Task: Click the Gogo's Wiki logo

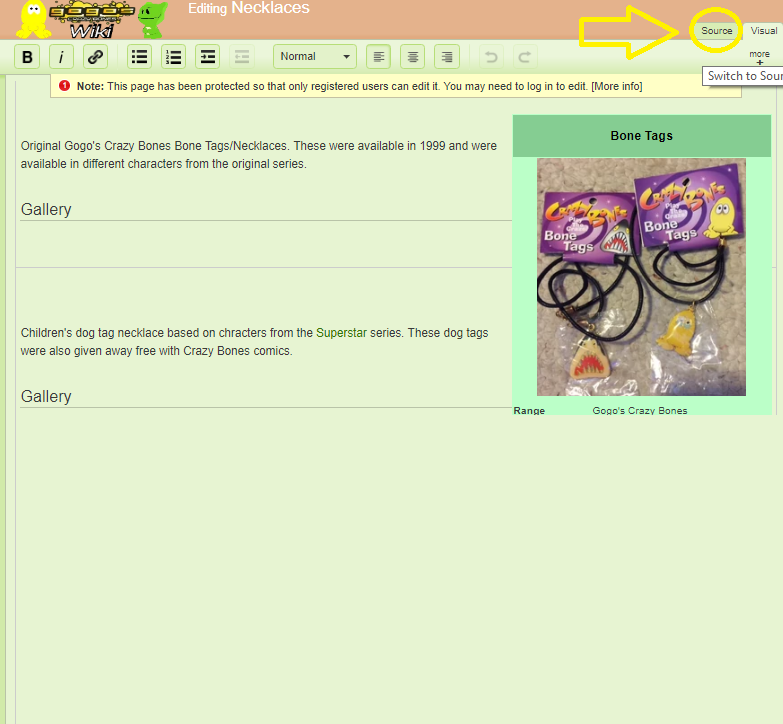Action: 91,20
